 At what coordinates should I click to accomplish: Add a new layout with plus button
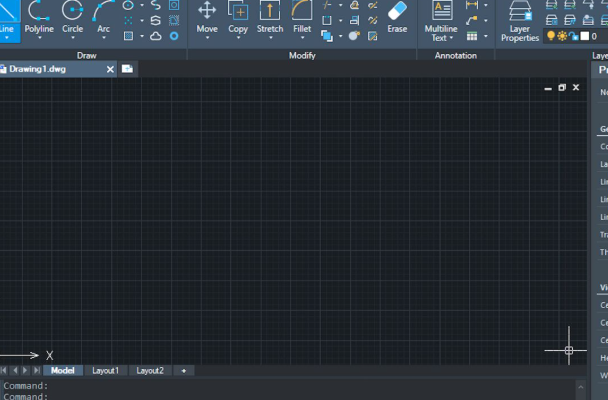183,371
